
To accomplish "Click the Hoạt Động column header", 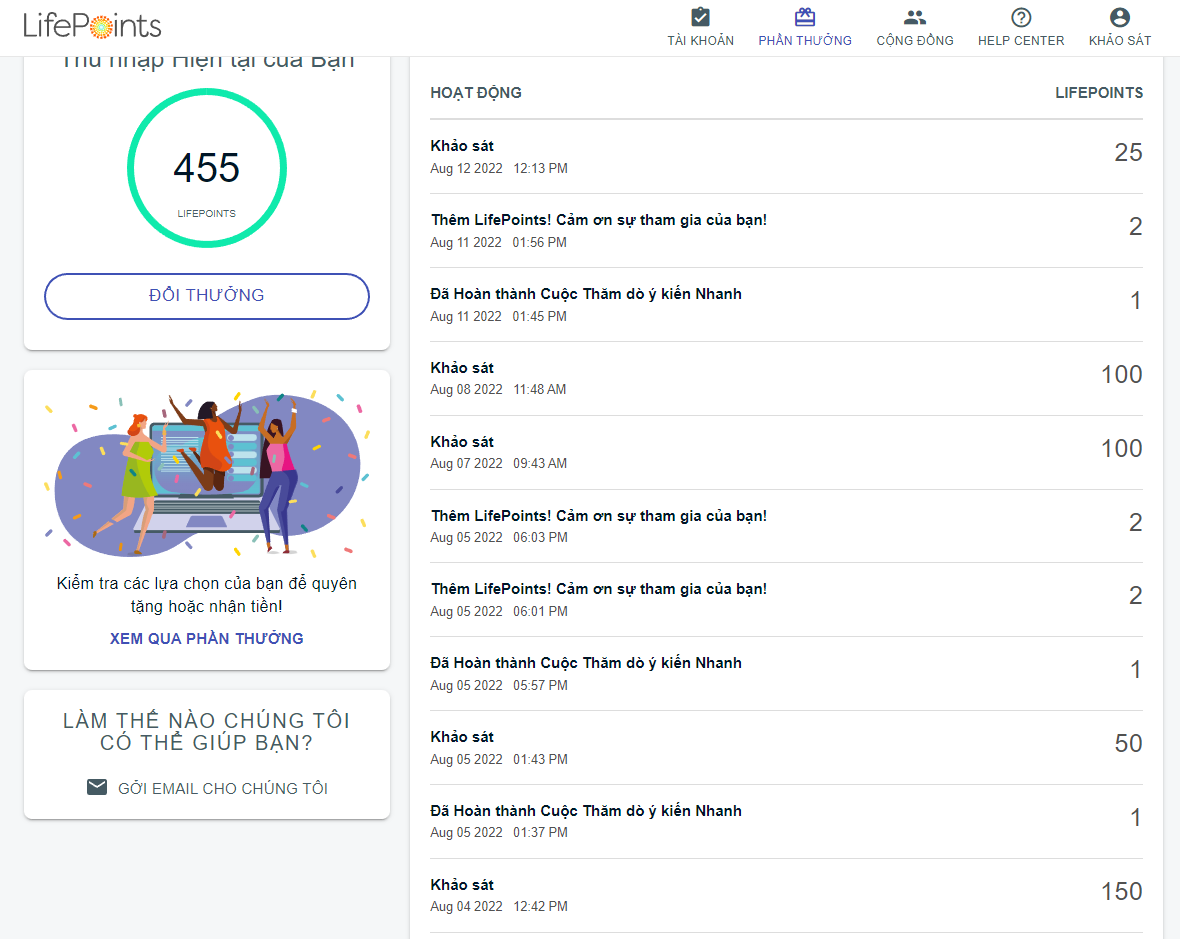I will coord(476,93).
